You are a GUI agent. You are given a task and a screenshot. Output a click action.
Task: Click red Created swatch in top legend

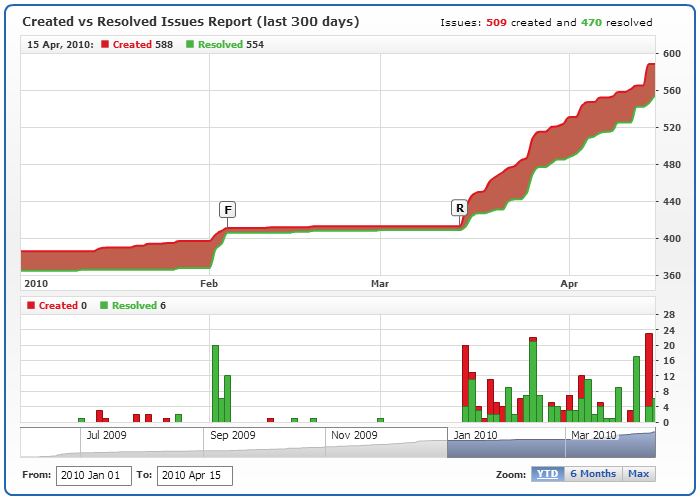106,45
